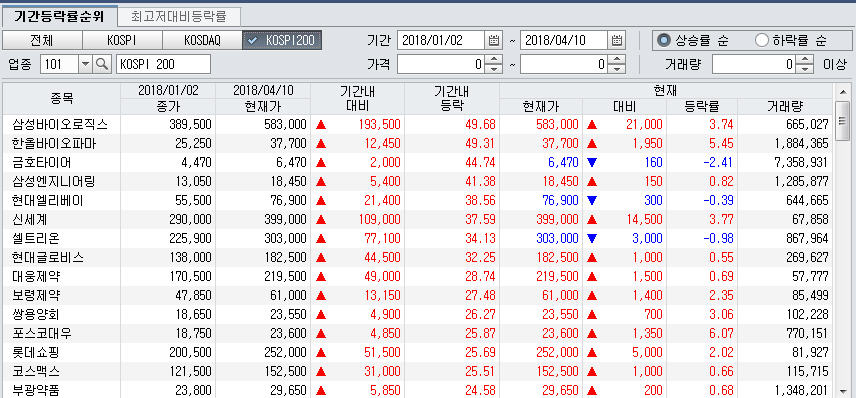
Task: Increase the 거래량 value with up arrow
Action: pos(805,60)
